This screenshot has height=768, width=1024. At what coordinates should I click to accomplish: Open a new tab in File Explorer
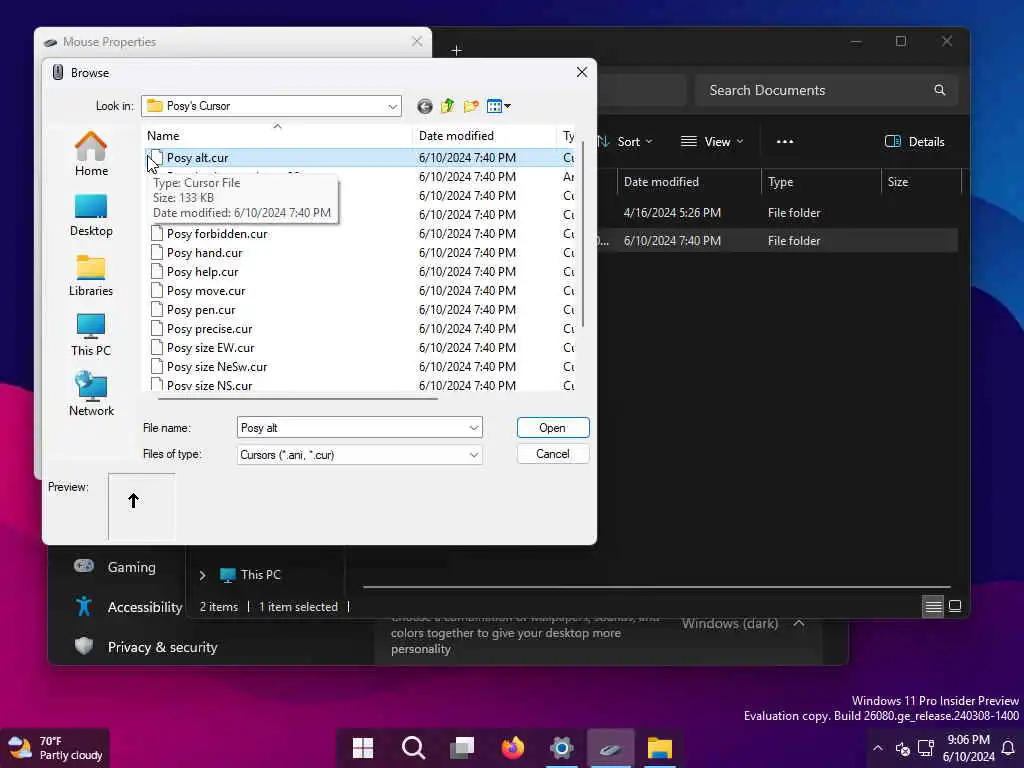coord(456,50)
